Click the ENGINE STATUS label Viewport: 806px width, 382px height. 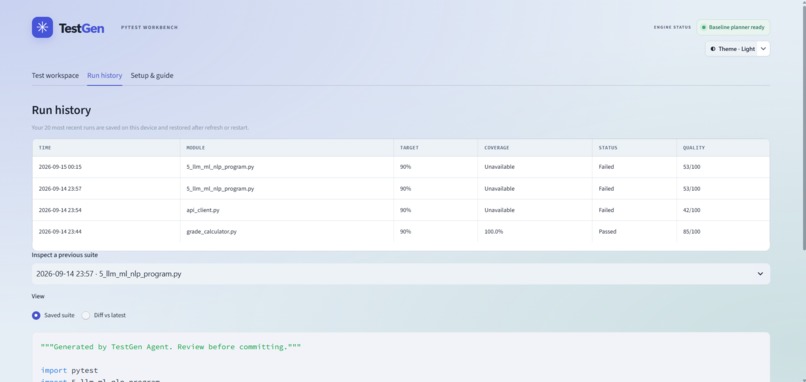pyautogui.click(x=672, y=27)
